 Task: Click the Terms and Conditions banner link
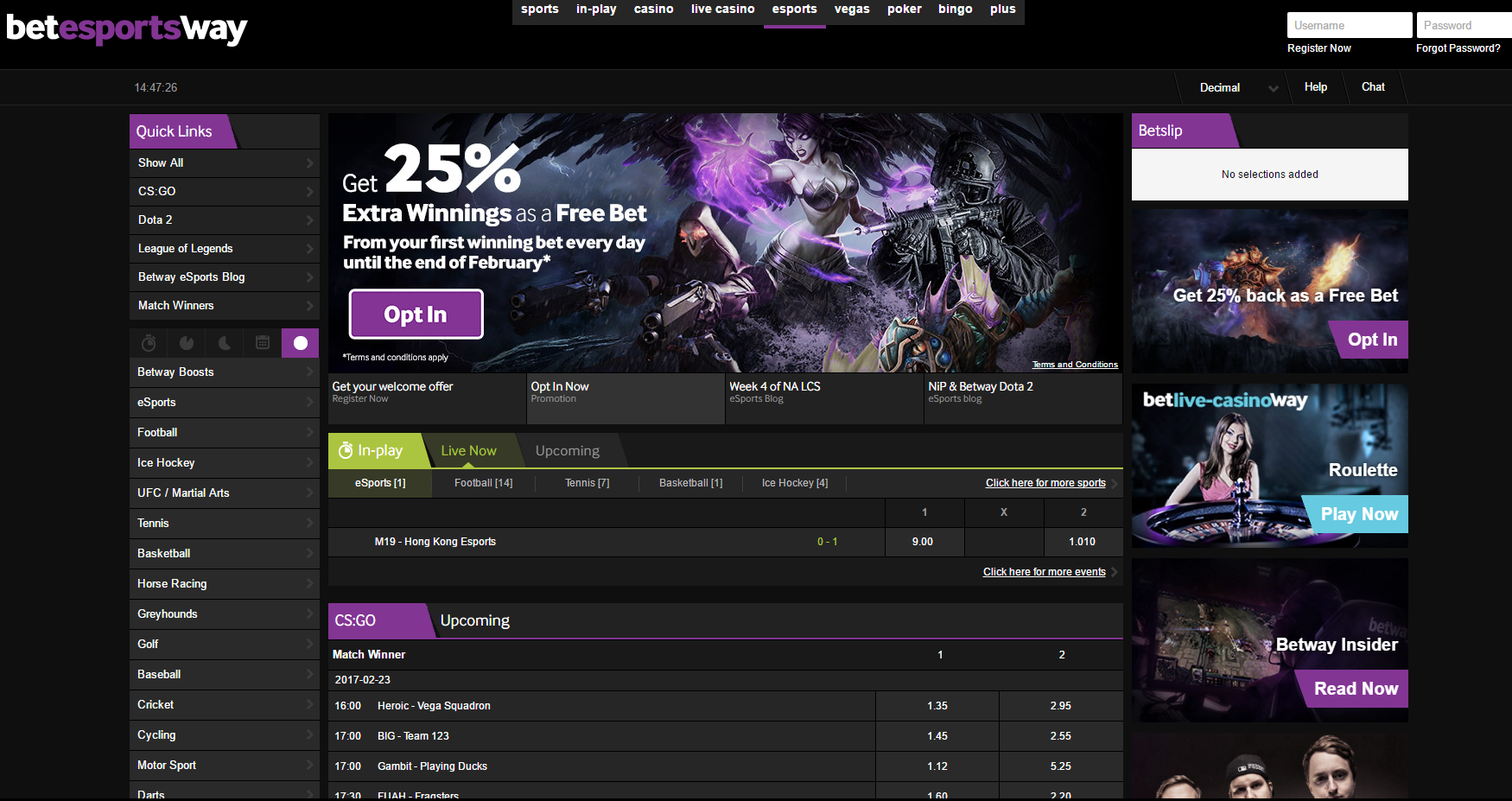(1075, 365)
